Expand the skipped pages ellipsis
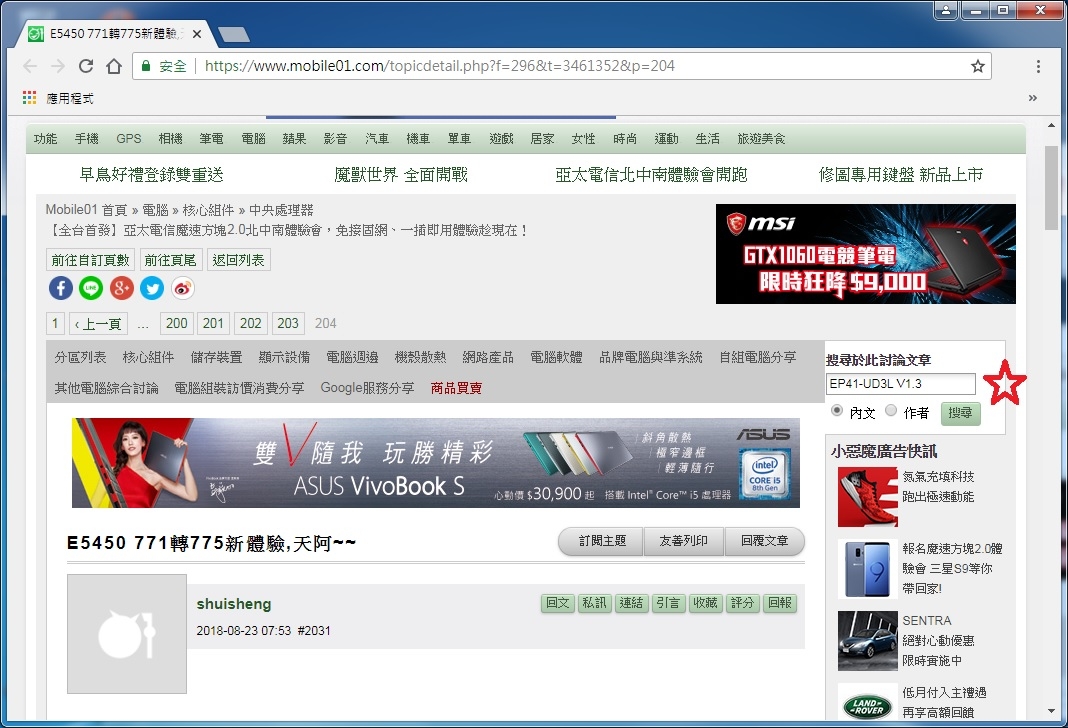The width and height of the screenshot is (1068, 728). [x=143, y=323]
